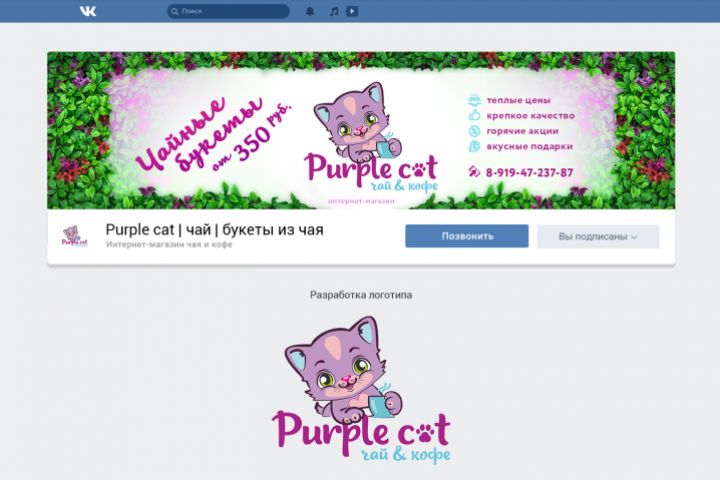
Task: Click the thumbs-up icon near крепкое качество
Action: click(x=474, y=115)
